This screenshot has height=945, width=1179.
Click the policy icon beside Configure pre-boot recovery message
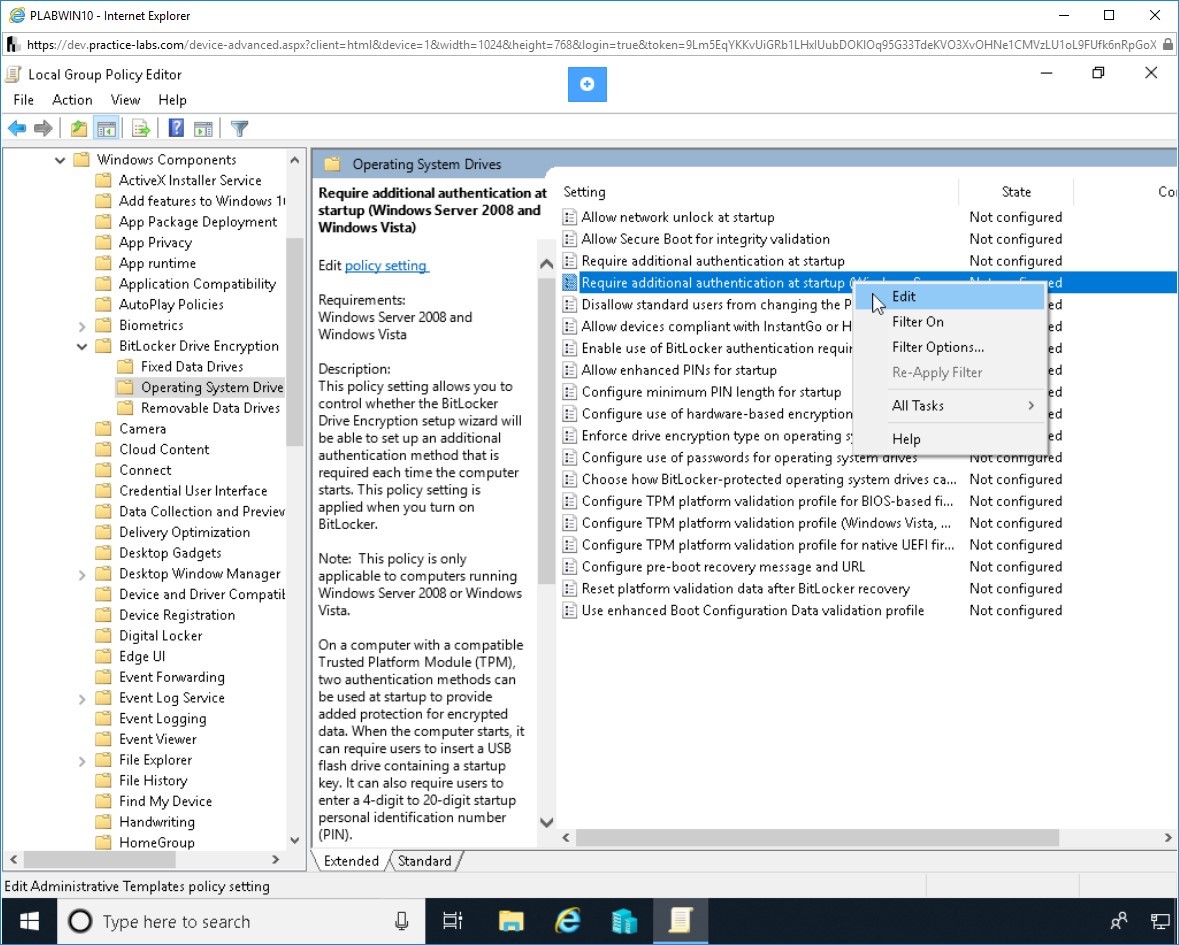pyautogui.click(x=569, y=567)
